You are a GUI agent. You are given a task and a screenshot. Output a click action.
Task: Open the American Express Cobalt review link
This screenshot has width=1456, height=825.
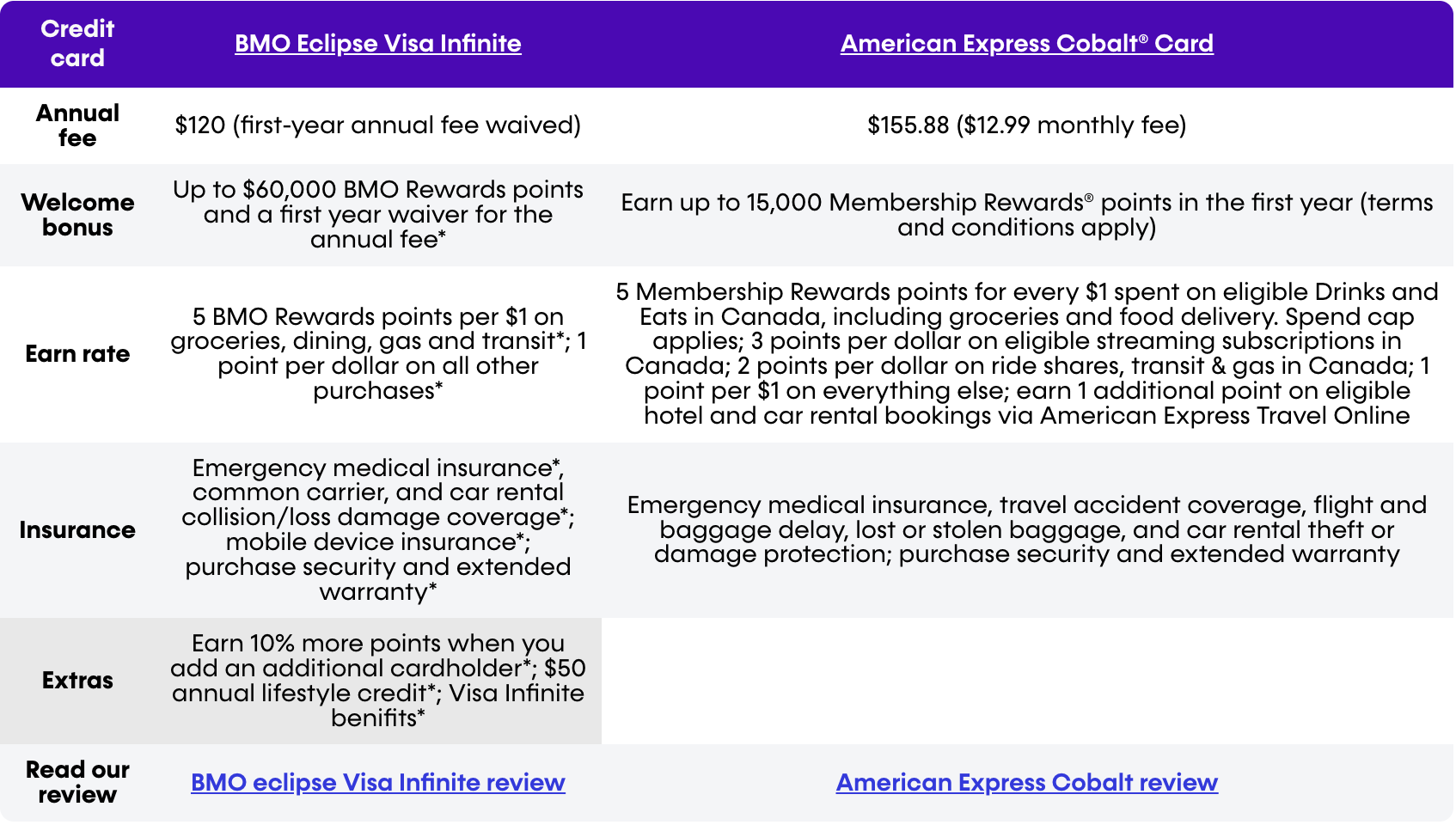coord(1026,783)
